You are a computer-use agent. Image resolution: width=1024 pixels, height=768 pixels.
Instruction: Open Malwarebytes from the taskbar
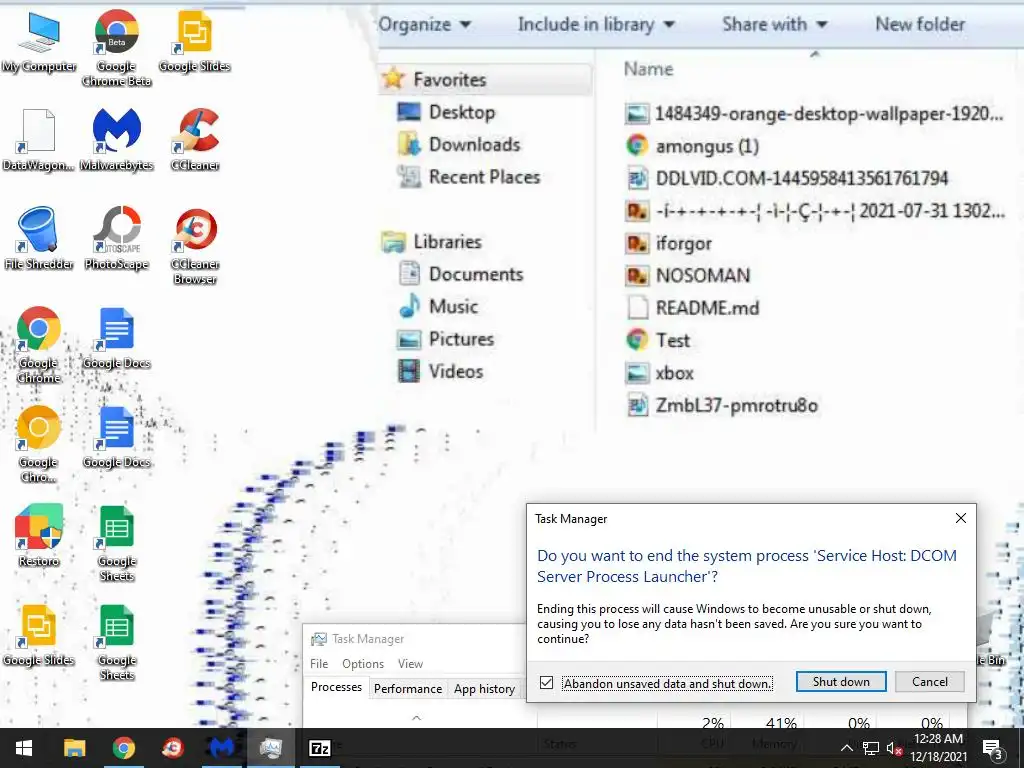221,748
